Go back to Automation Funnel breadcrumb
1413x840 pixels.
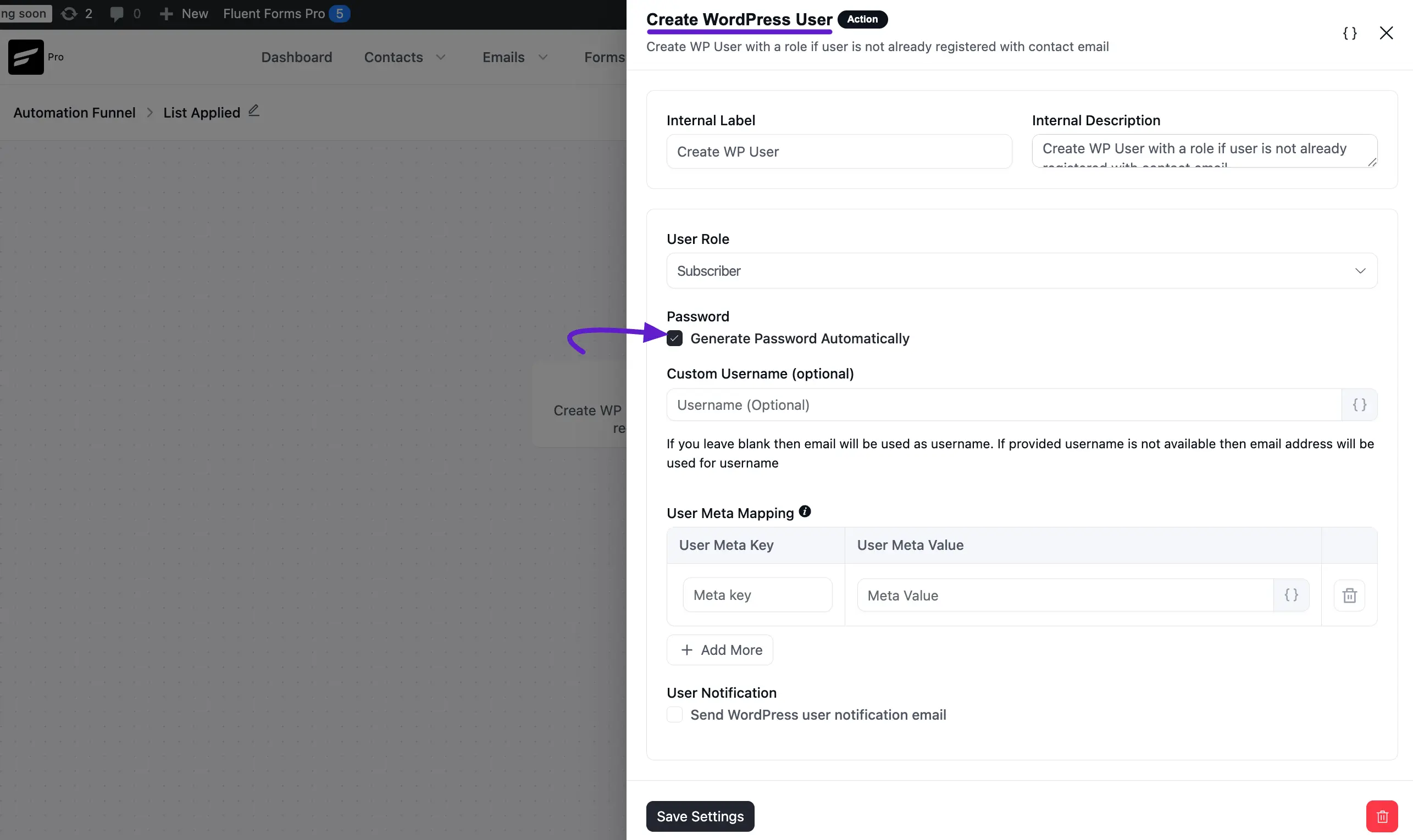[74, 113]
